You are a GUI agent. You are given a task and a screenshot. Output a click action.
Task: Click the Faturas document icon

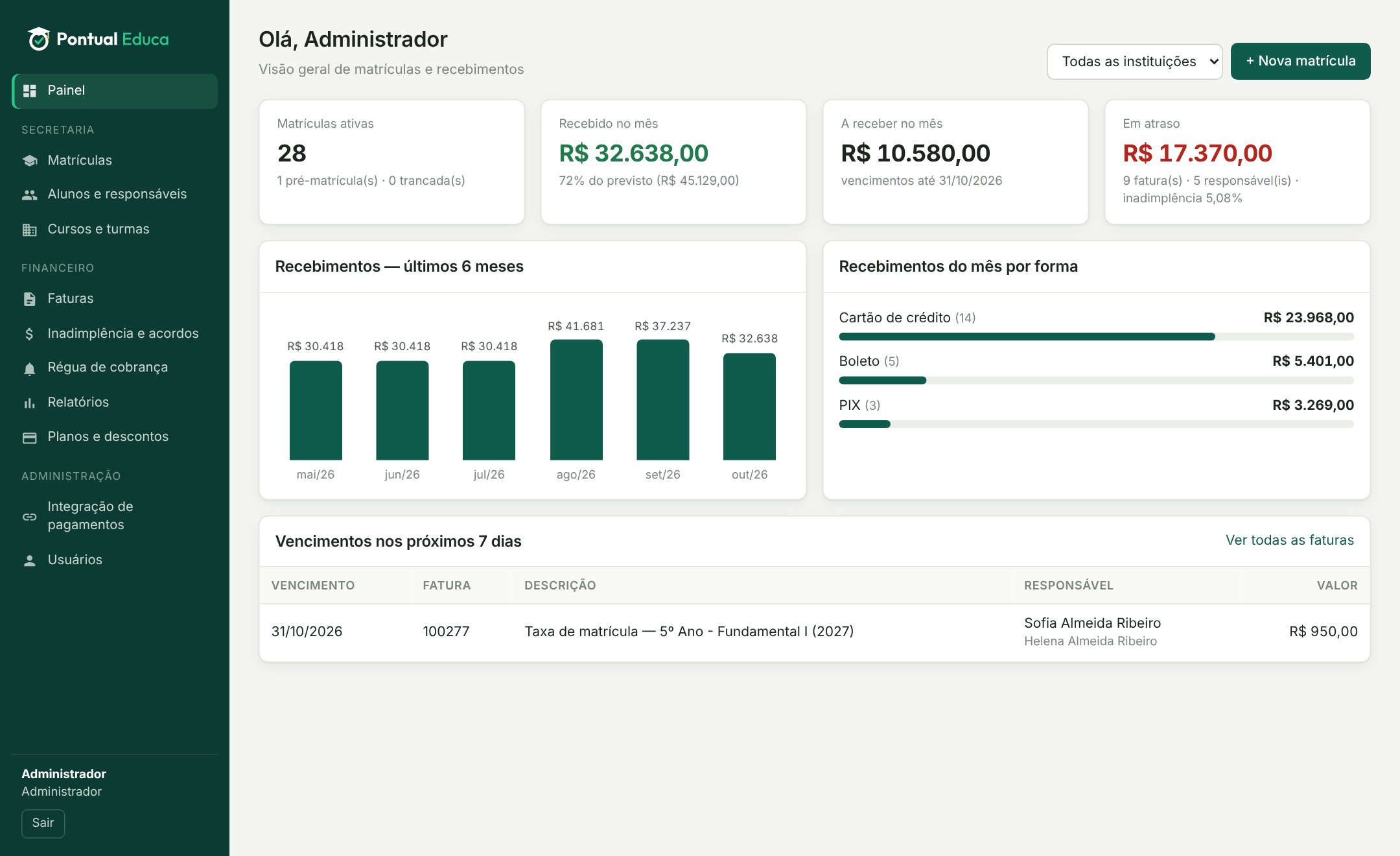coord(30,299)
